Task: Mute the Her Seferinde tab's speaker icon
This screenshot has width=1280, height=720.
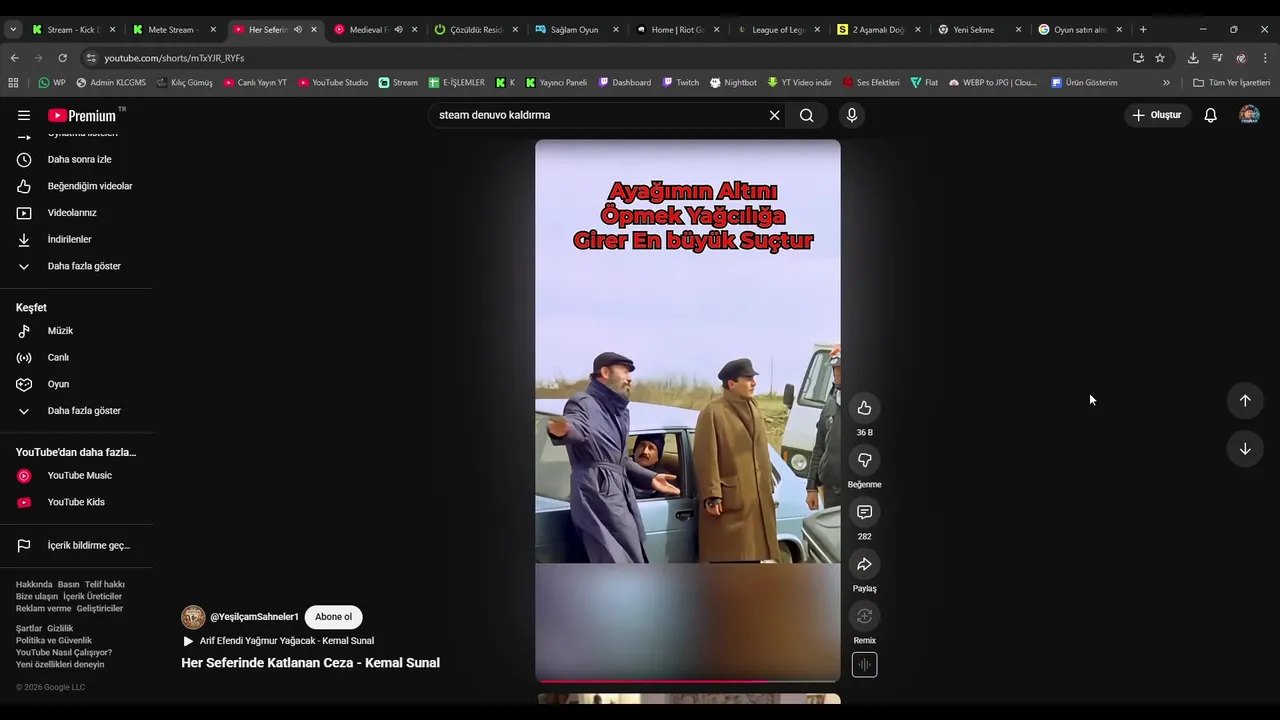Action: pyautogui.click(x=297, y=30)
